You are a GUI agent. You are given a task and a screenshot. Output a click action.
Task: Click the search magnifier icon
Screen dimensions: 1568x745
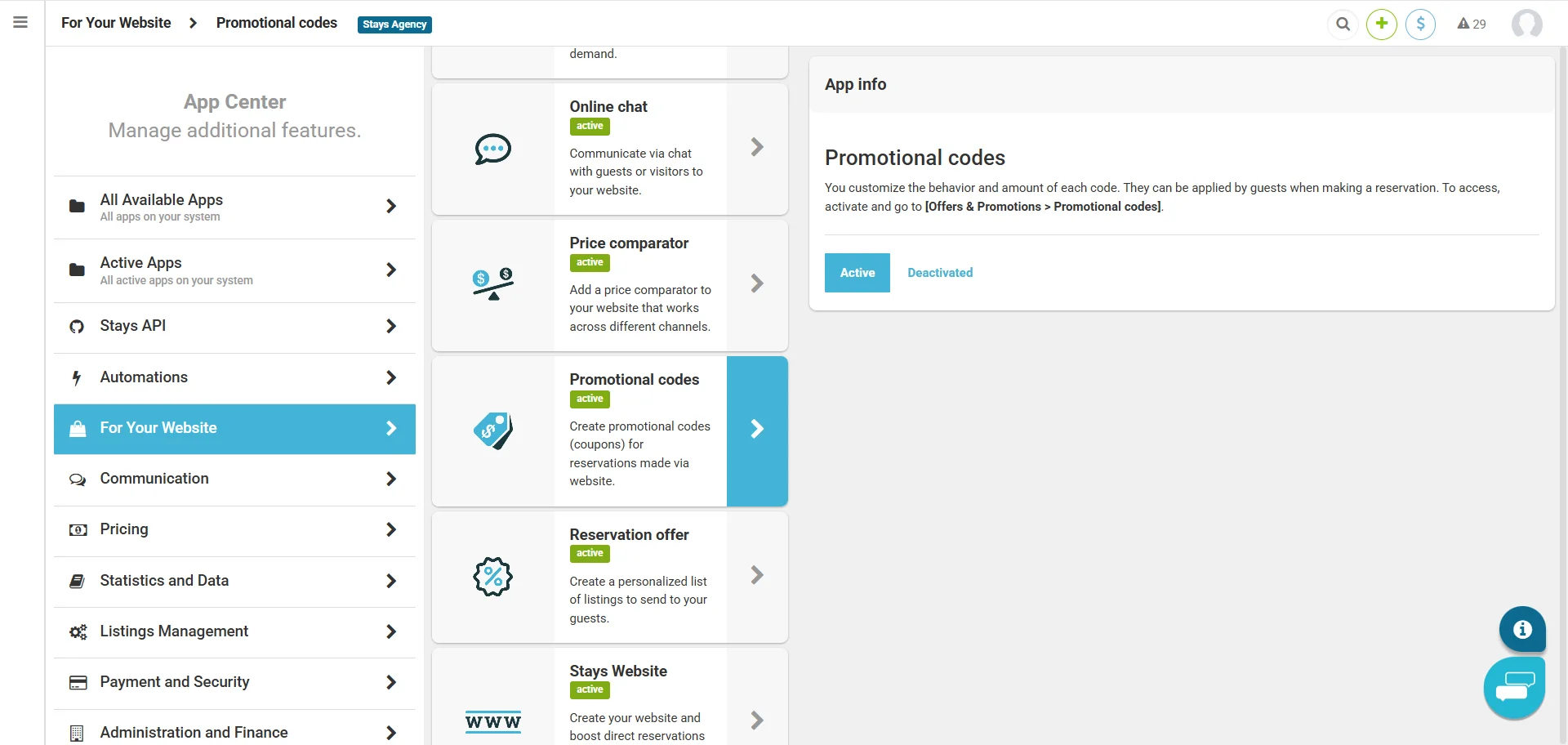coord(1343,24)
